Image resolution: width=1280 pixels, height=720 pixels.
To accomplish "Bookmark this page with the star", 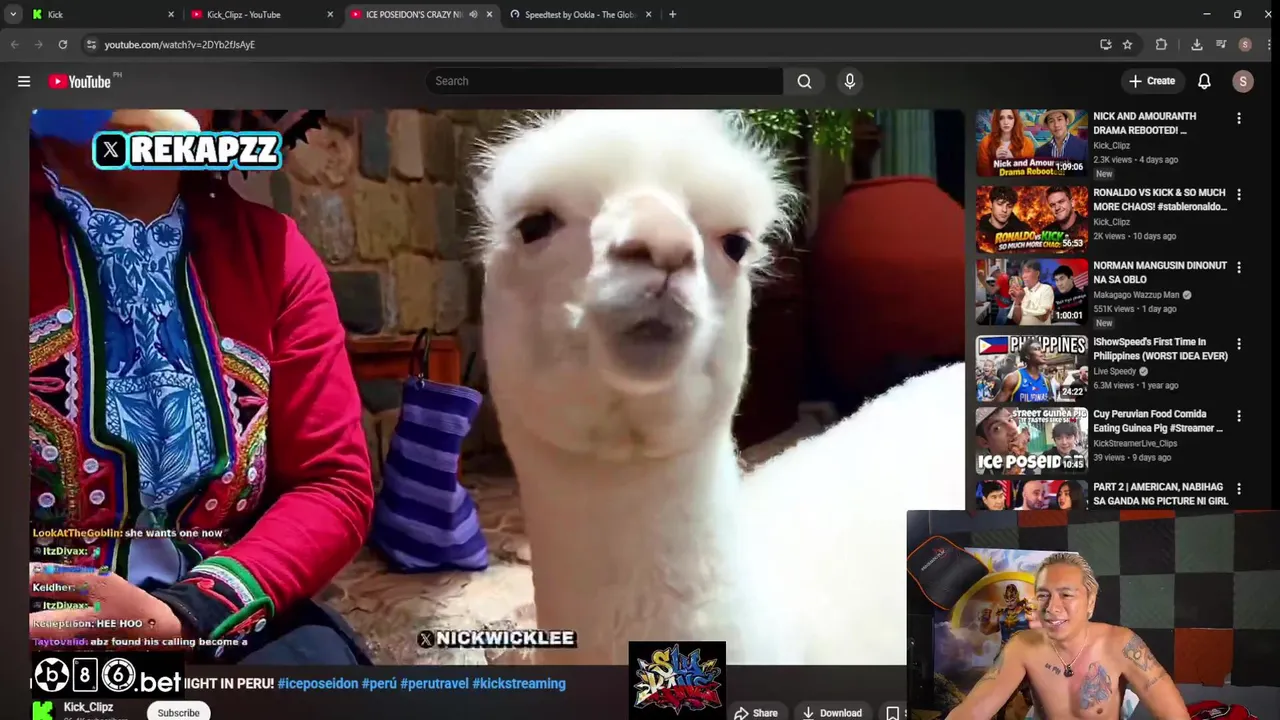I will (x=1127, y=44).
